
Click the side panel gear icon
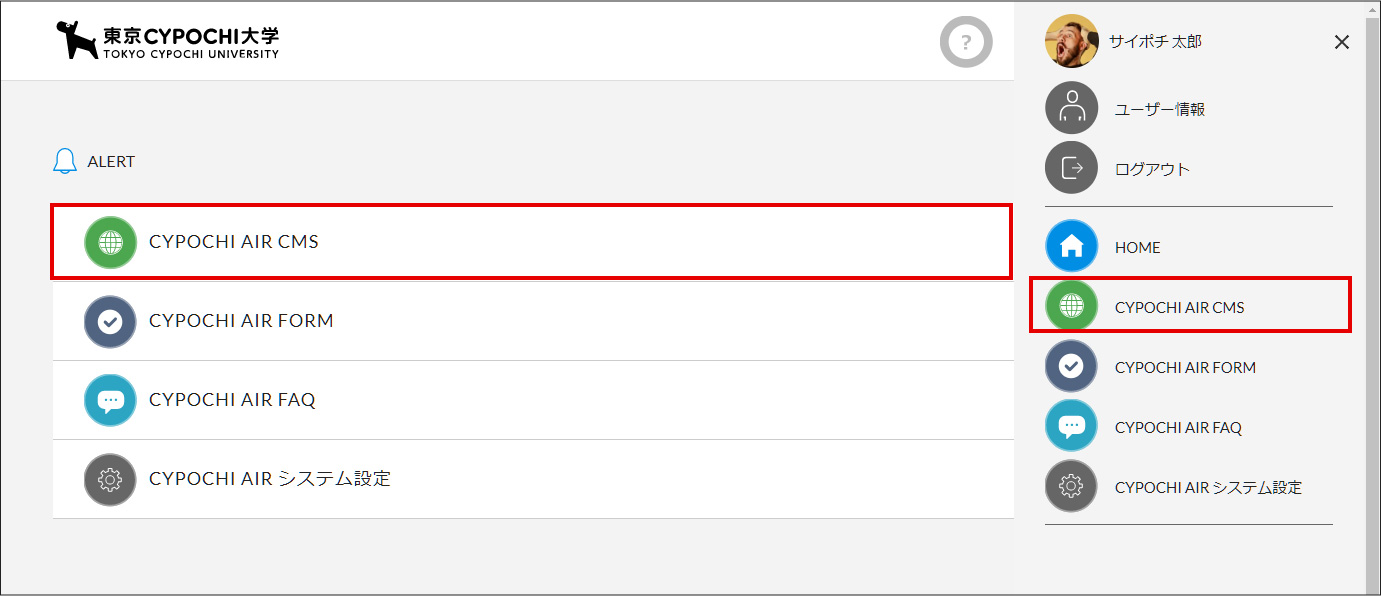click(x=1071, y=486)
